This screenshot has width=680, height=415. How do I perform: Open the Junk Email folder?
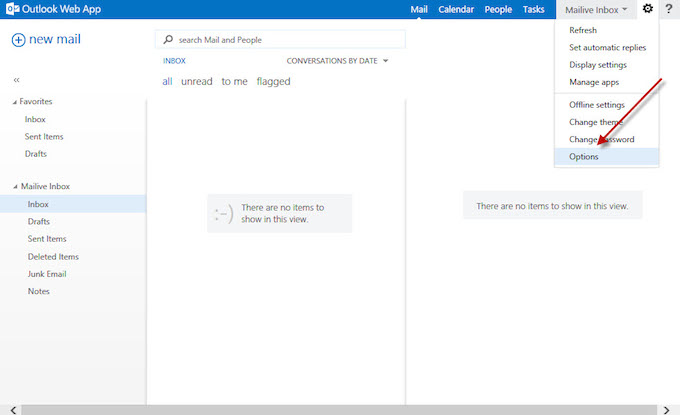[47, 274]
